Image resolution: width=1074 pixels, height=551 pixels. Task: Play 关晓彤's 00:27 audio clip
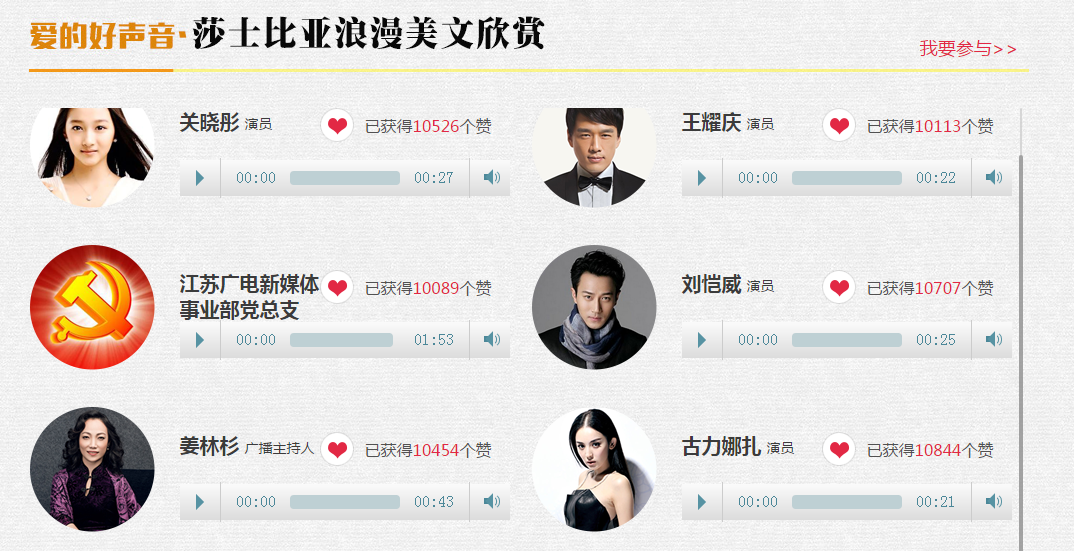[200, 178]
